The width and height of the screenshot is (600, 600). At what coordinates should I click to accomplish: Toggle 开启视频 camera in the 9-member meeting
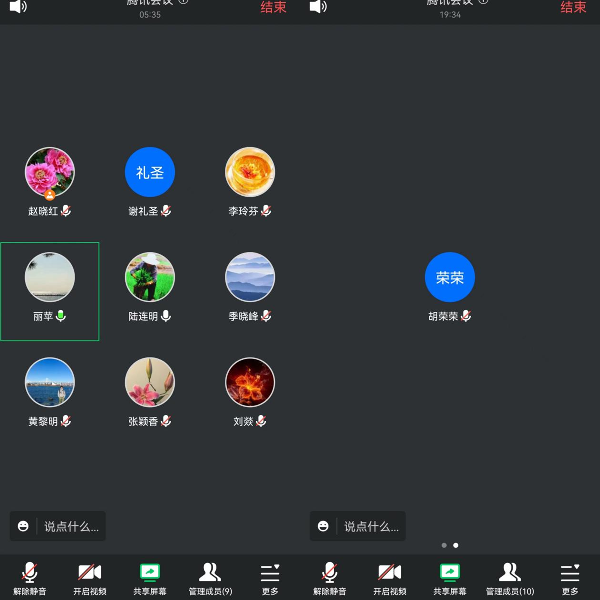(90, 577)
